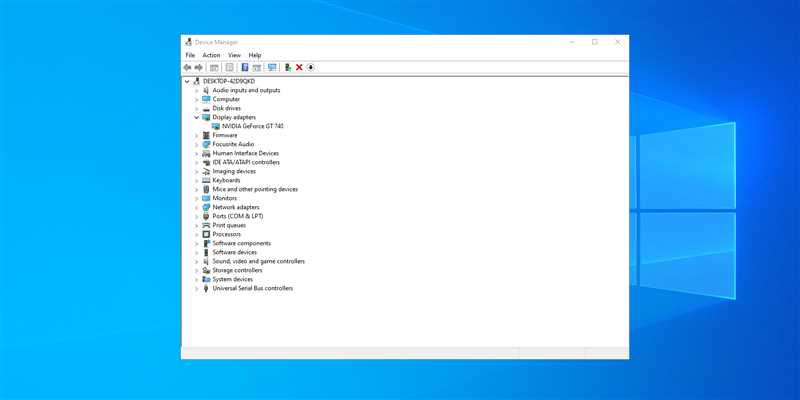Expand the Disk drives node chevron
Viewport: 800px width, 400px height.
pos(196,108)
